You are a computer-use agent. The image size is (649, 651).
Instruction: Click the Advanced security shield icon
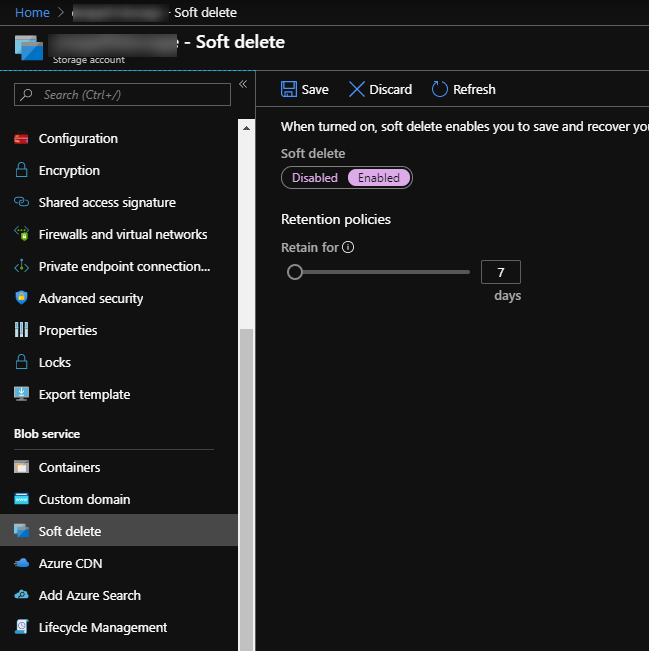pos(22,299)
